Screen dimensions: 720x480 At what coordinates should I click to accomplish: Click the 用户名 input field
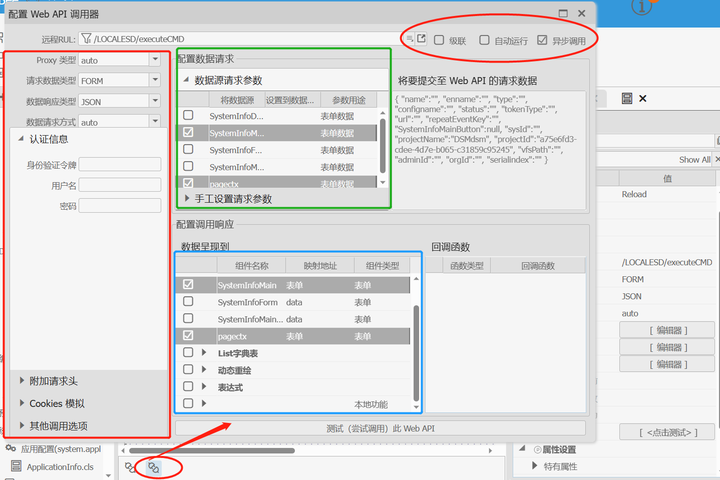coord(120,185)
